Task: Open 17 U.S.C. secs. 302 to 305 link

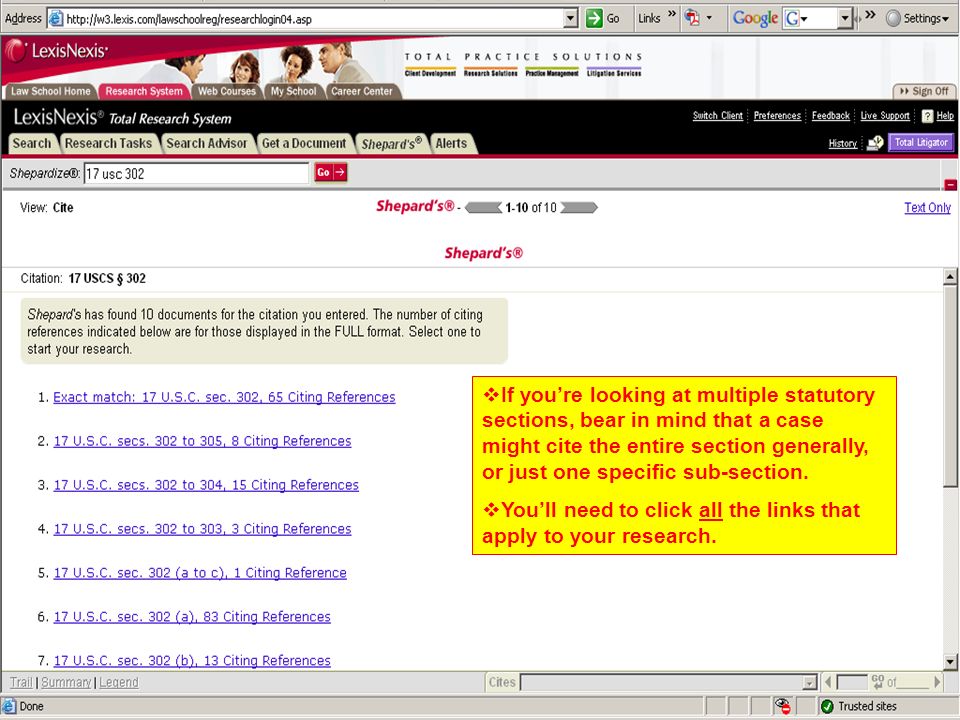Action: pyautogui.click(x=202, y=441)
